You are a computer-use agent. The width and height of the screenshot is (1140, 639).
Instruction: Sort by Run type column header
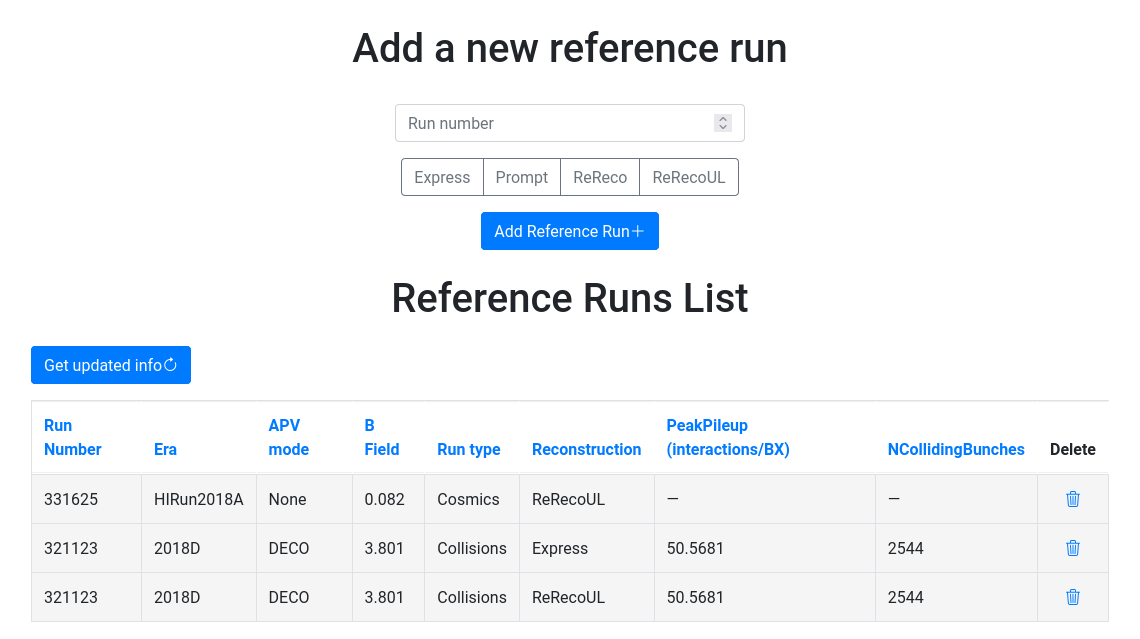tap(469, 449)
